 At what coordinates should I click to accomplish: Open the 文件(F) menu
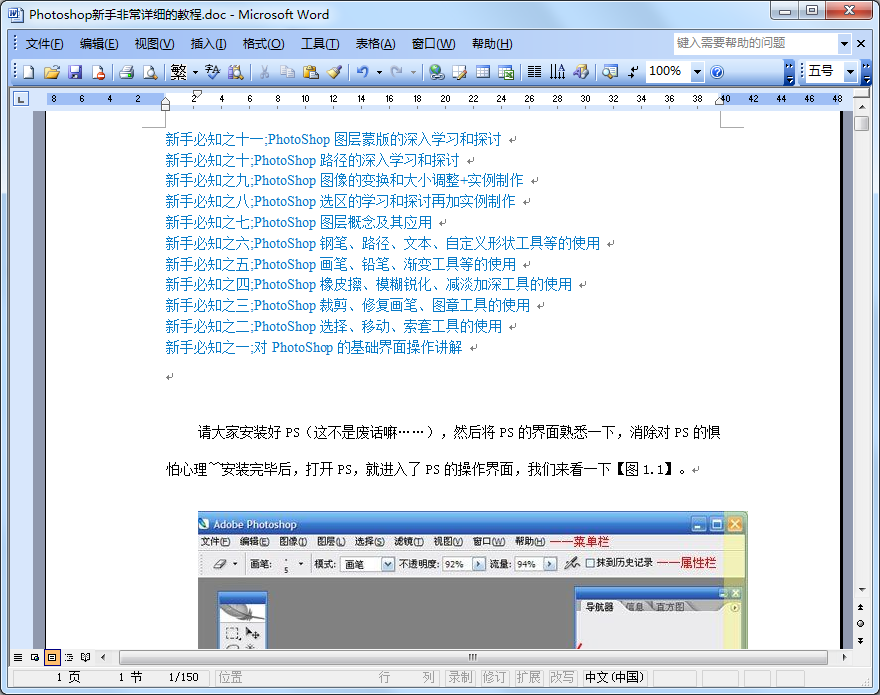click(x=45, y=44)
